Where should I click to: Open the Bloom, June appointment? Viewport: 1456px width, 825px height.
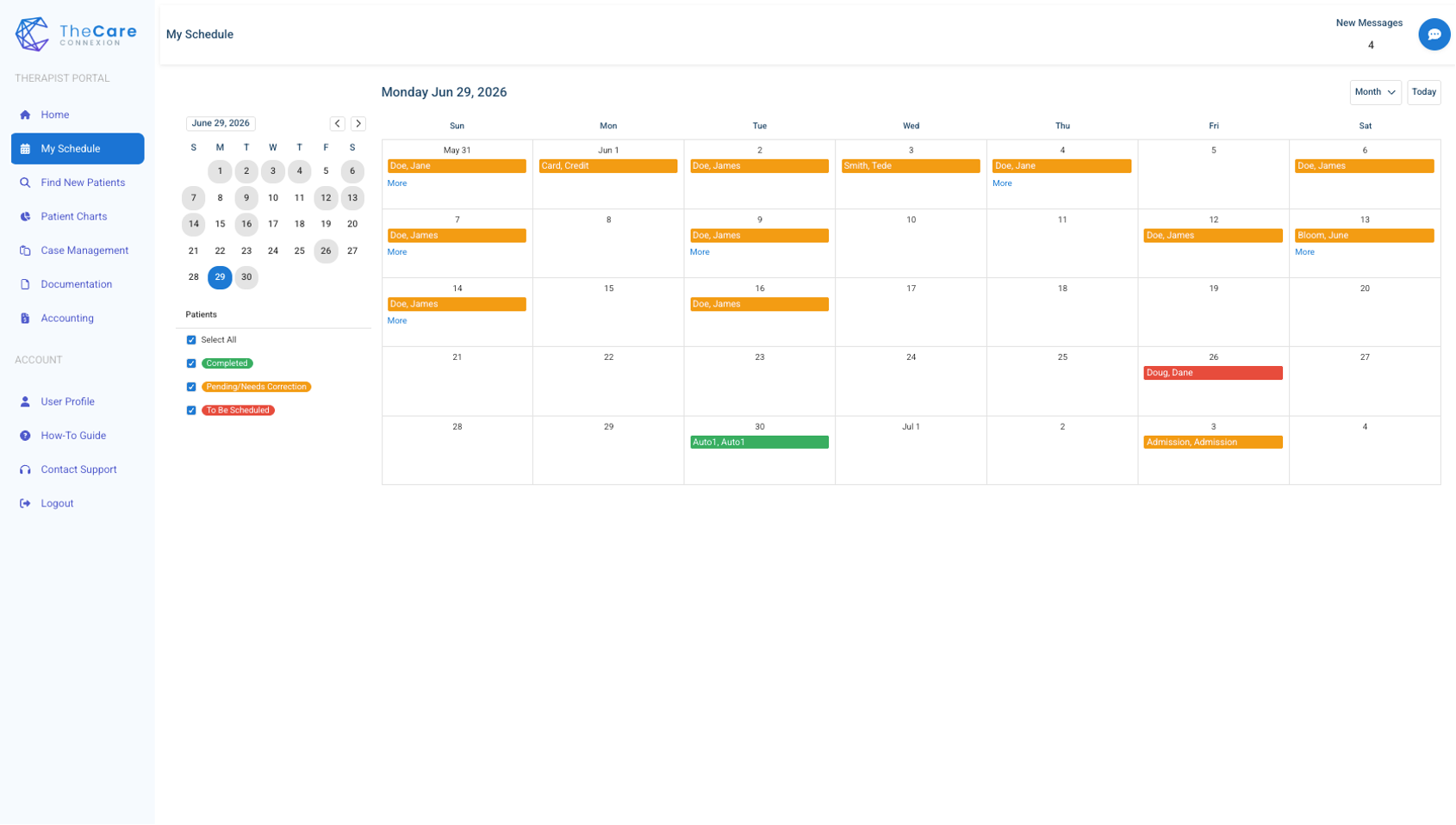pos(1364,235)
